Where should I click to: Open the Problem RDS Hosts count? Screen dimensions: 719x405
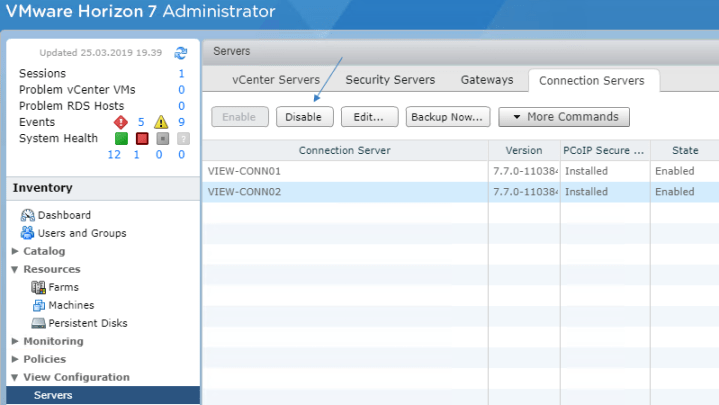coord(182,106)
